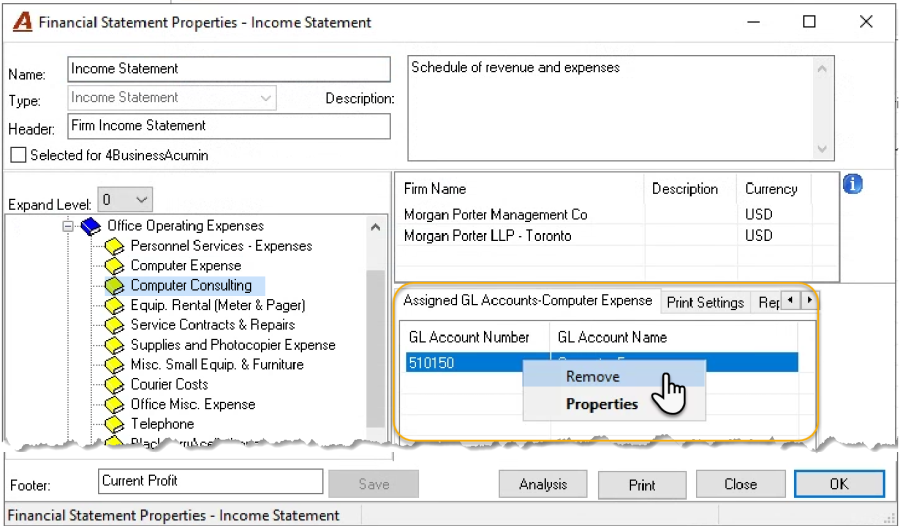
Task: Collapse the Office Operating Expenses node
Action: click(68, 226)
